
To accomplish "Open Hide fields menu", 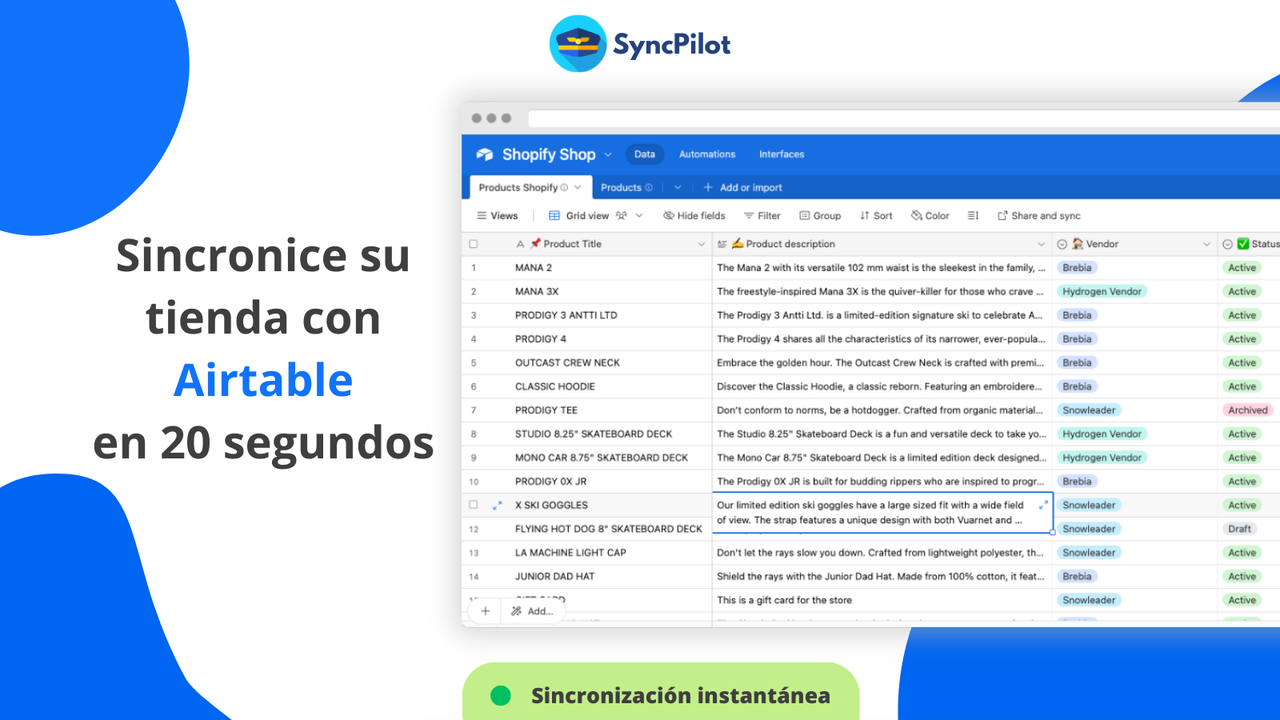I will [x=694, y=216].
